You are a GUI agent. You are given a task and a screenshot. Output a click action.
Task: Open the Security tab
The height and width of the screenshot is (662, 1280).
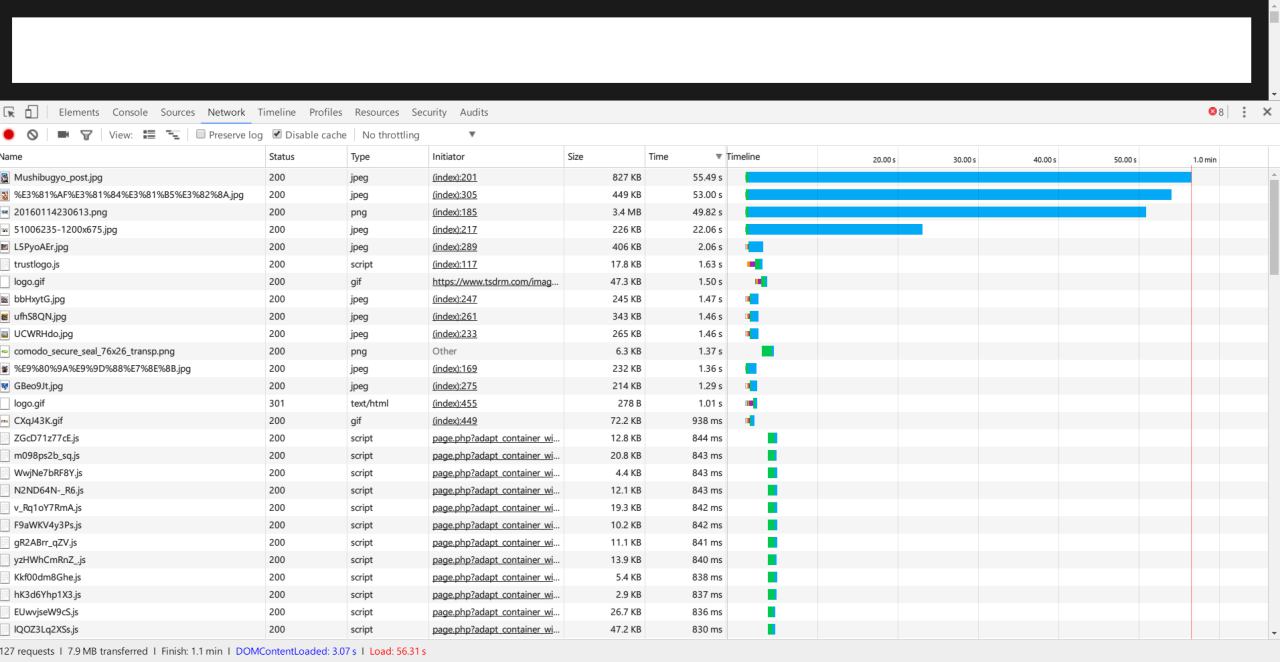429,112
